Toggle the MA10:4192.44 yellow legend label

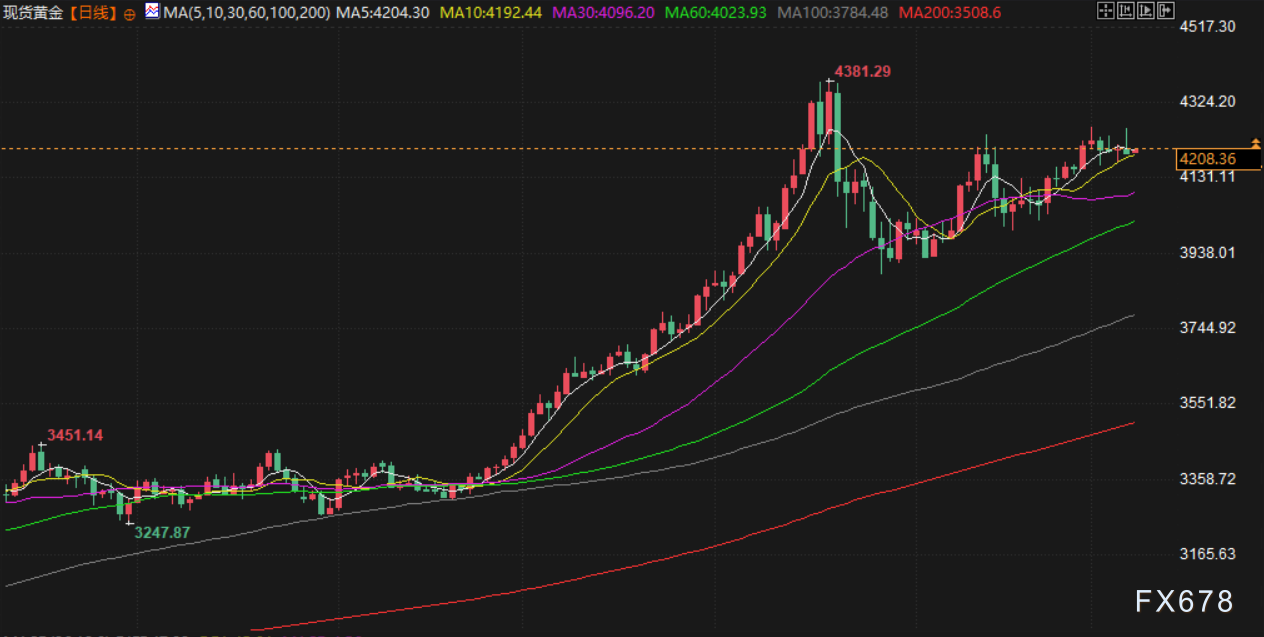(x=491, y=13)
